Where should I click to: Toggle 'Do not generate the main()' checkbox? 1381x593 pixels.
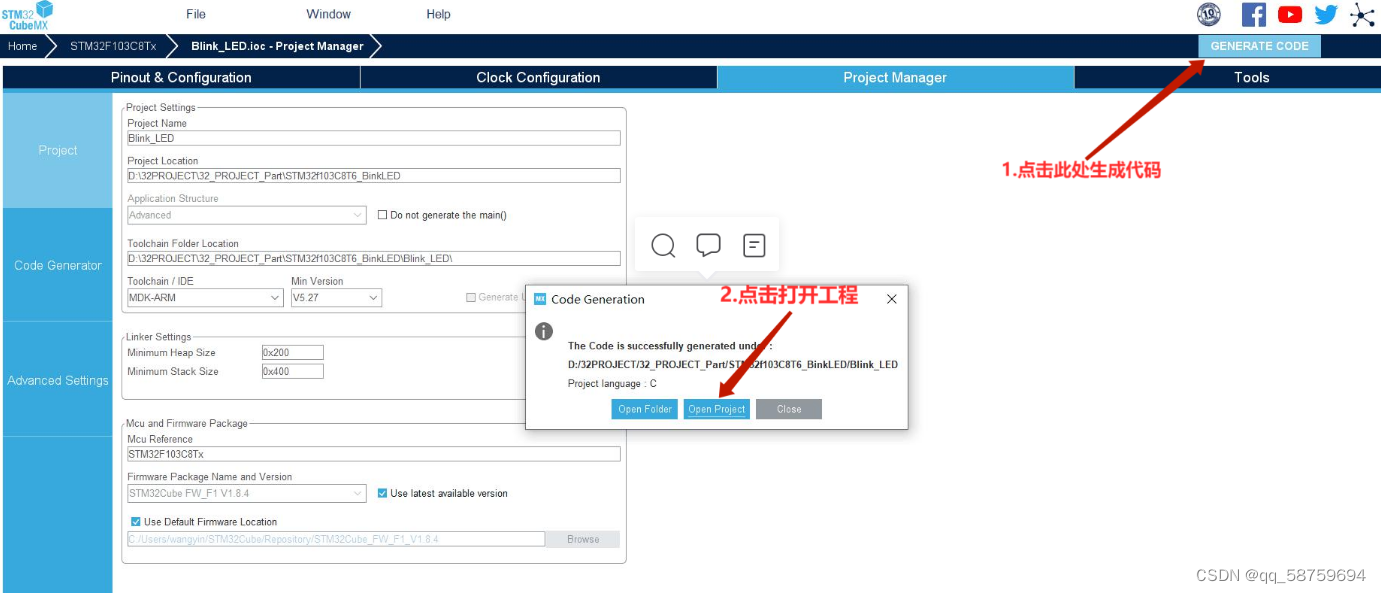pyautogui.click(x=382, y=215)
